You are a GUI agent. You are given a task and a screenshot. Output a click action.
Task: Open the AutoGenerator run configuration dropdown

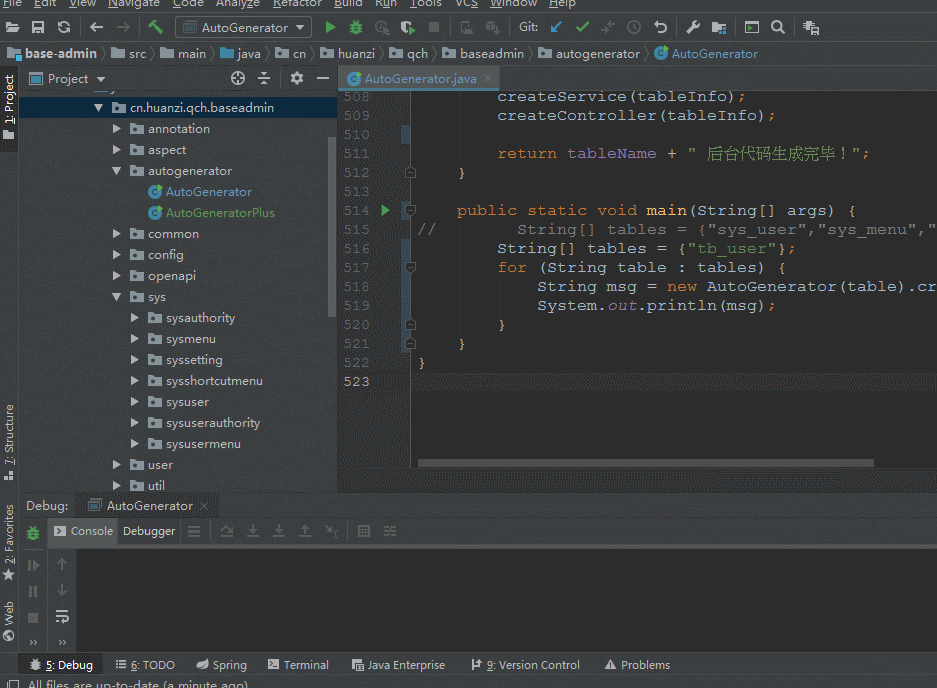pos(244,27)
